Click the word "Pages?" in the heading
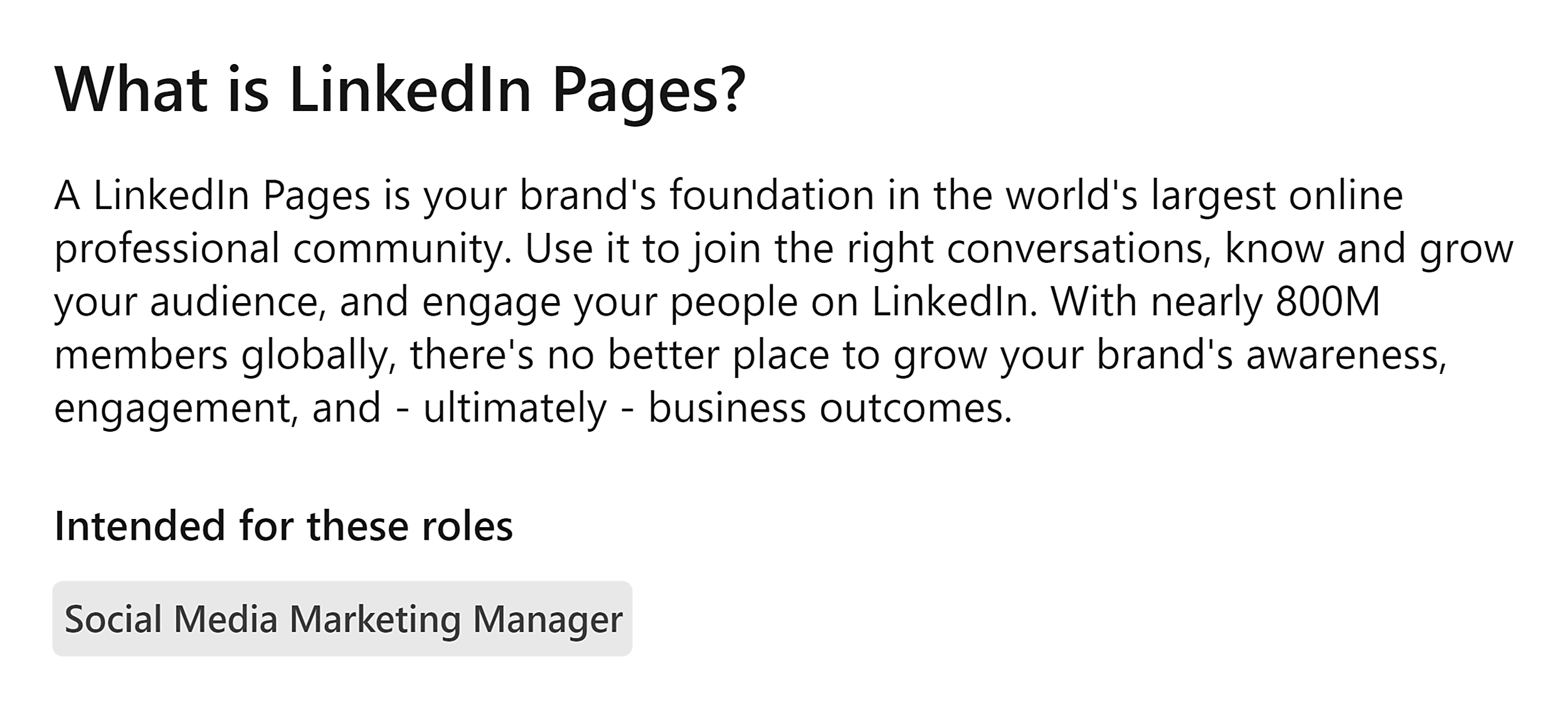The image size is (1568, 711). coord(649,90)
